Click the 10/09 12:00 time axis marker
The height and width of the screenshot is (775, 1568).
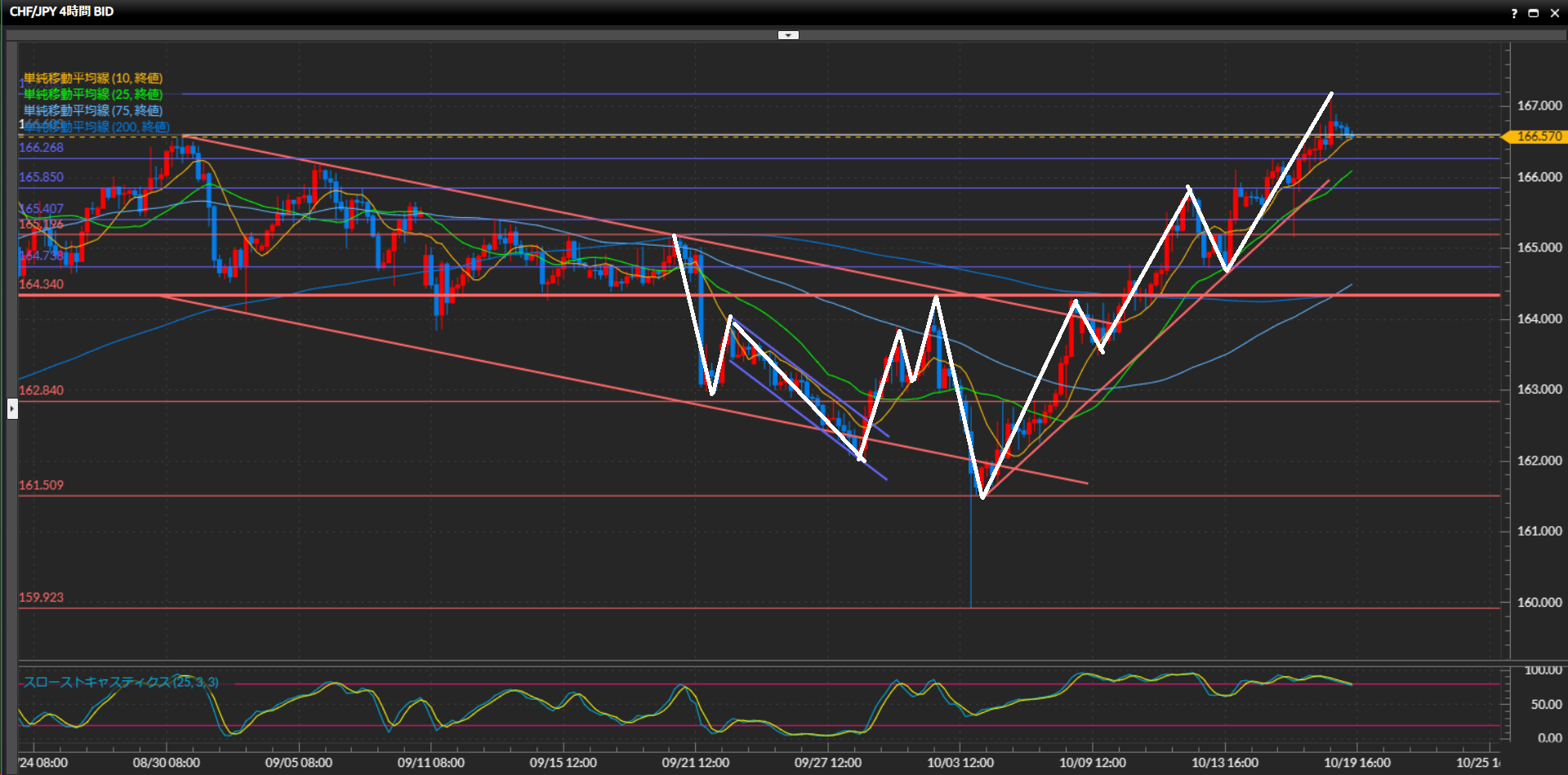point(1092,763)
